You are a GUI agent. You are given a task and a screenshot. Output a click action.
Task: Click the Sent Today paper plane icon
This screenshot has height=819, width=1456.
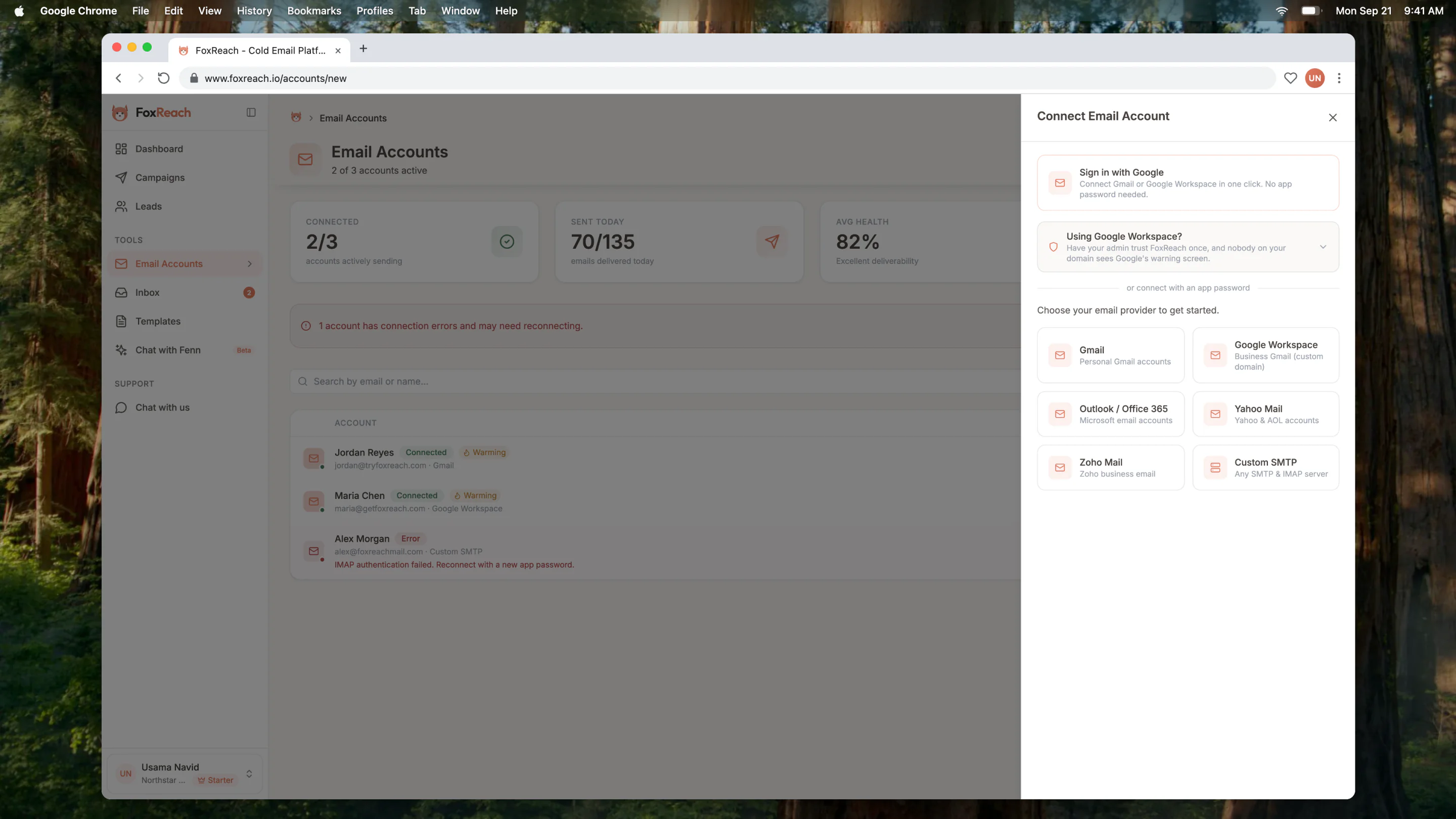point(771,242)
